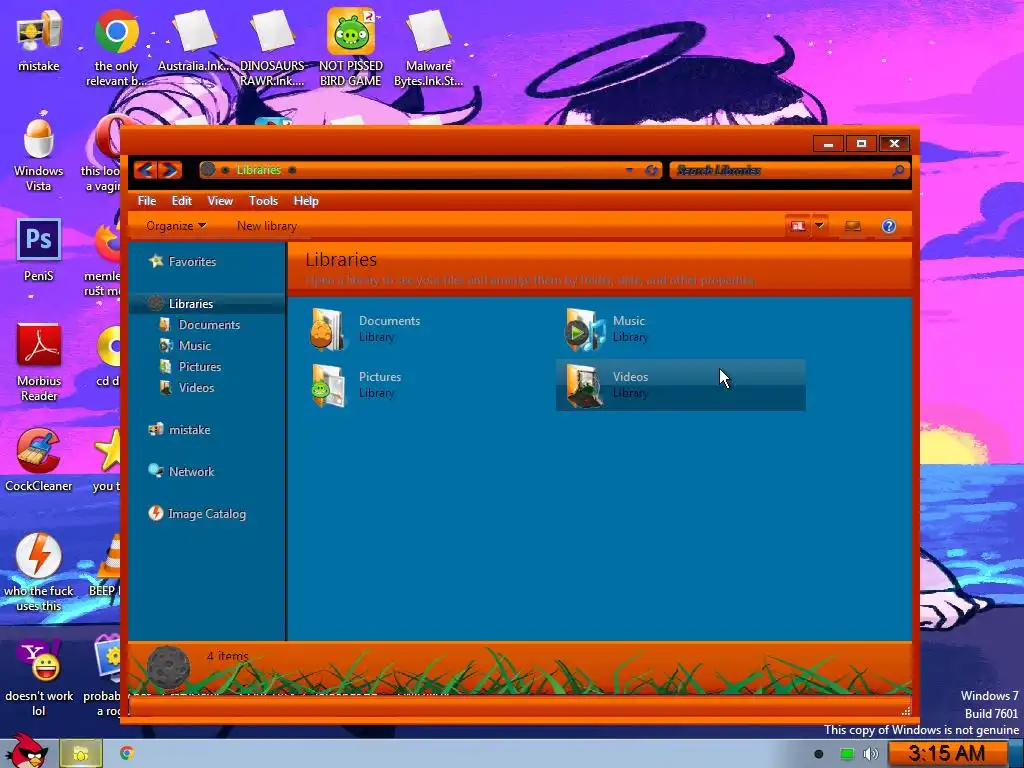Select Documents in the navigation tree
Viewport: 1024px width, 768px height.
click(x=200, y=325)
